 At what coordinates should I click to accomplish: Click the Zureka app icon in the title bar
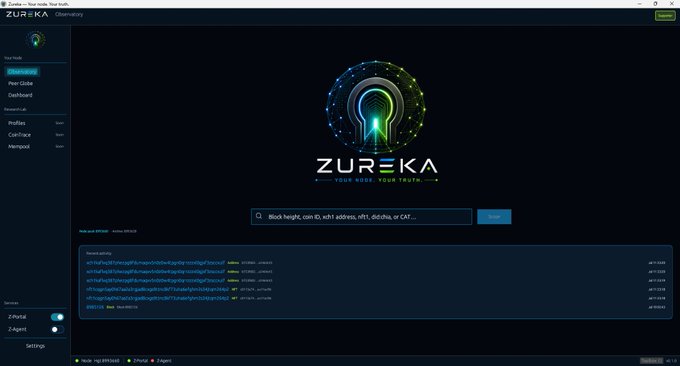(3, 4)
